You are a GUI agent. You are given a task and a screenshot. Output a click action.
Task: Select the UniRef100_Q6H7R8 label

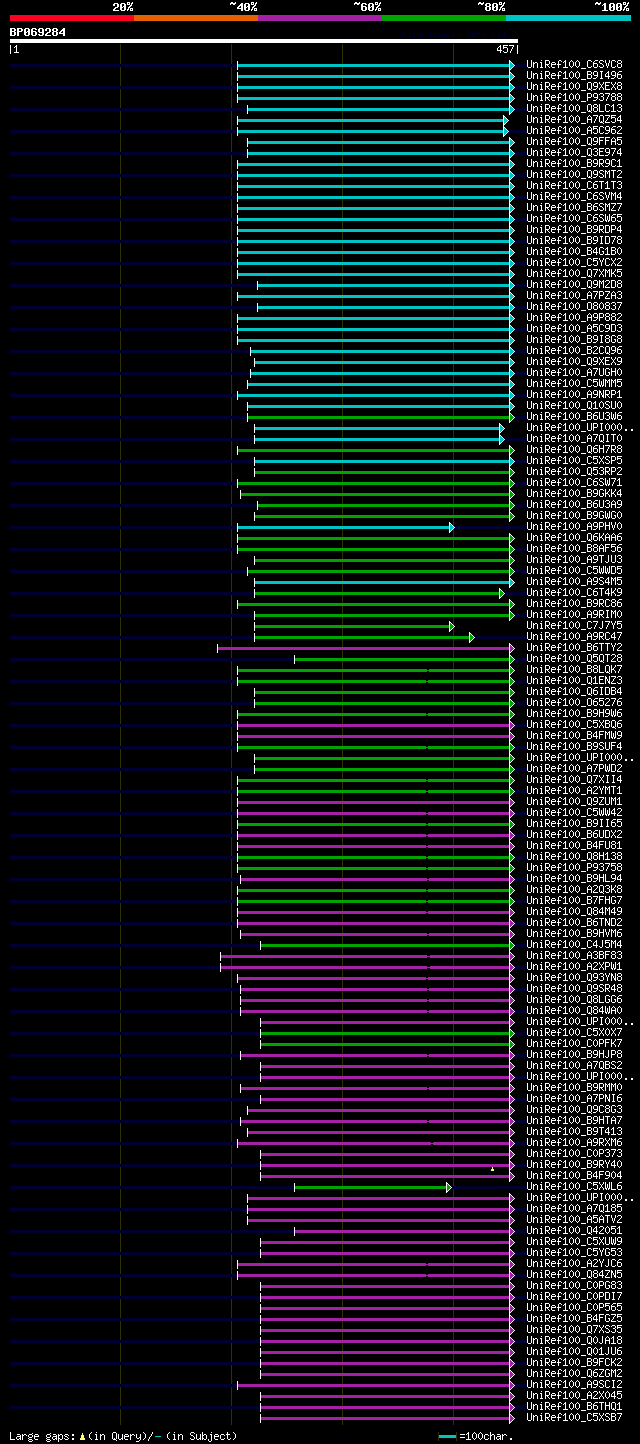point(574,449)
